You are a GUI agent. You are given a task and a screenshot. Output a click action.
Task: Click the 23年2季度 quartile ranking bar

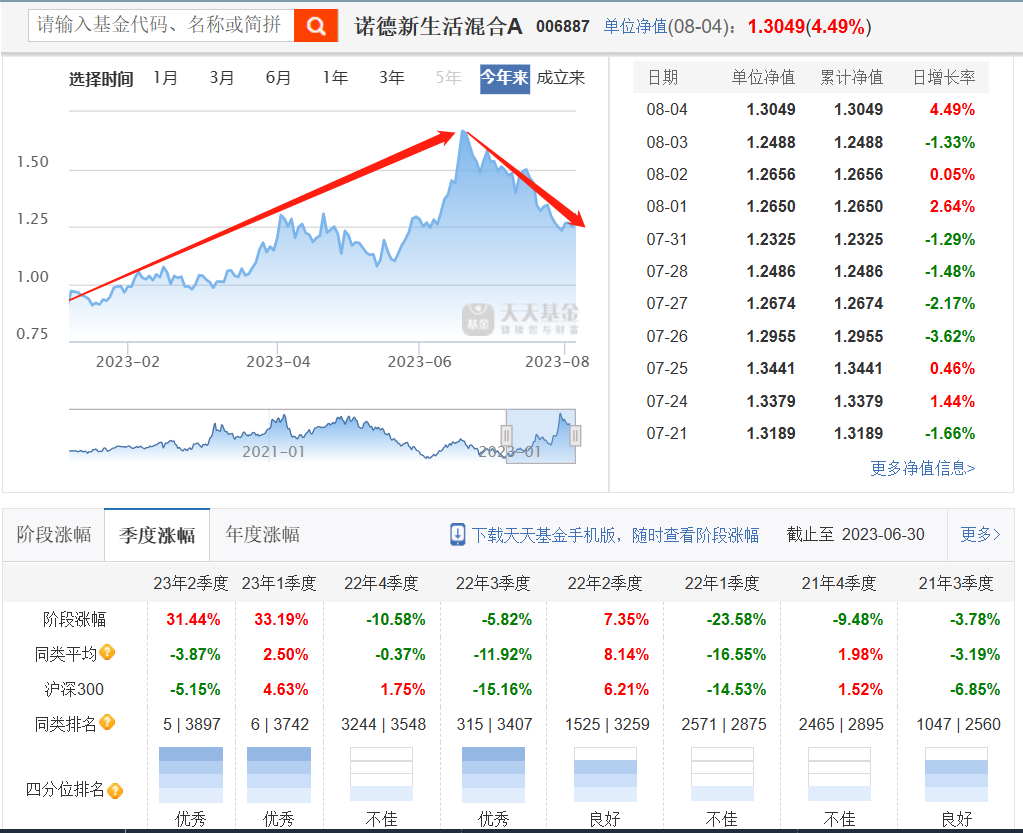(191, 774)
